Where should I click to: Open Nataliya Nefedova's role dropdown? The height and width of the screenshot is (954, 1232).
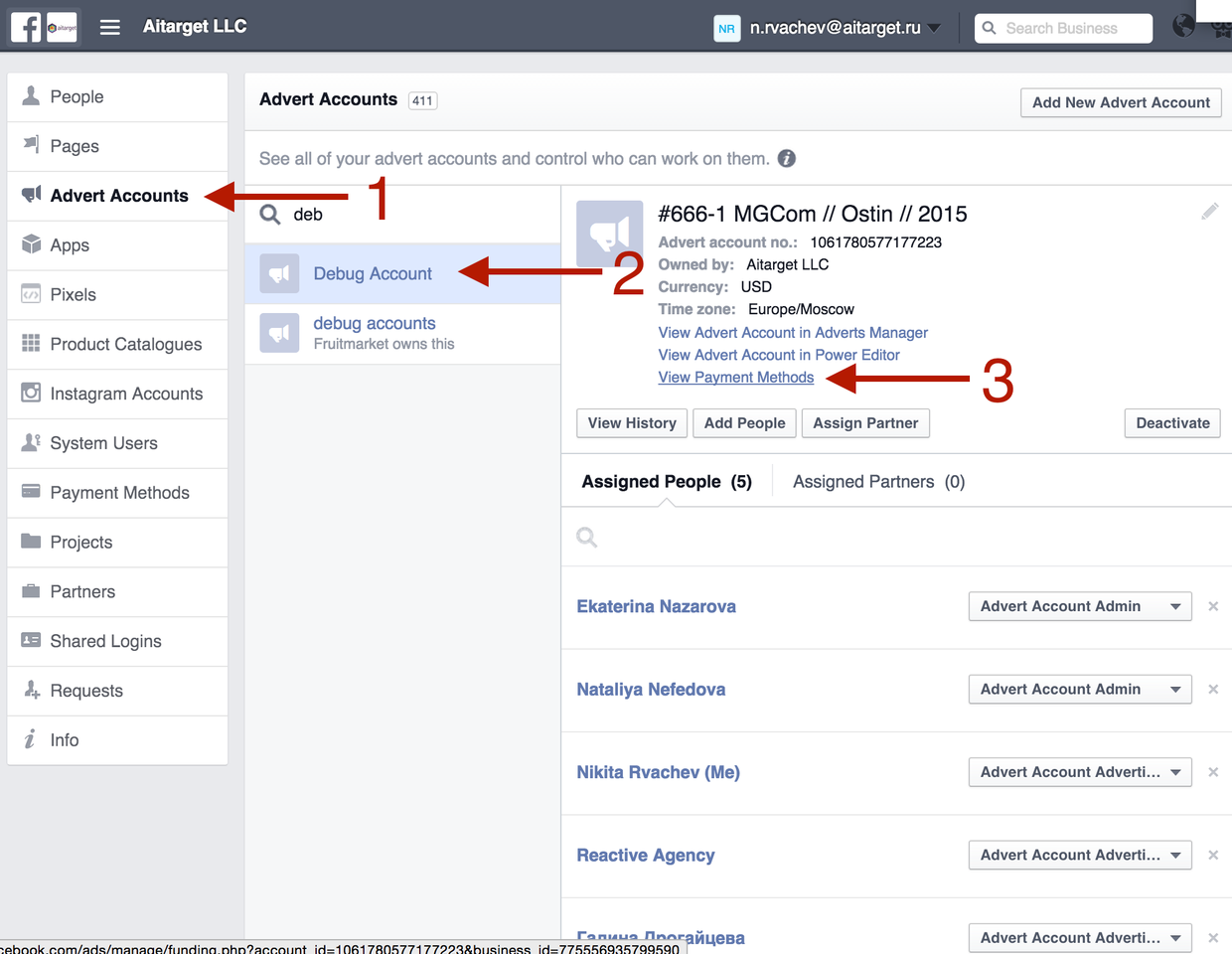(1080, 690)
